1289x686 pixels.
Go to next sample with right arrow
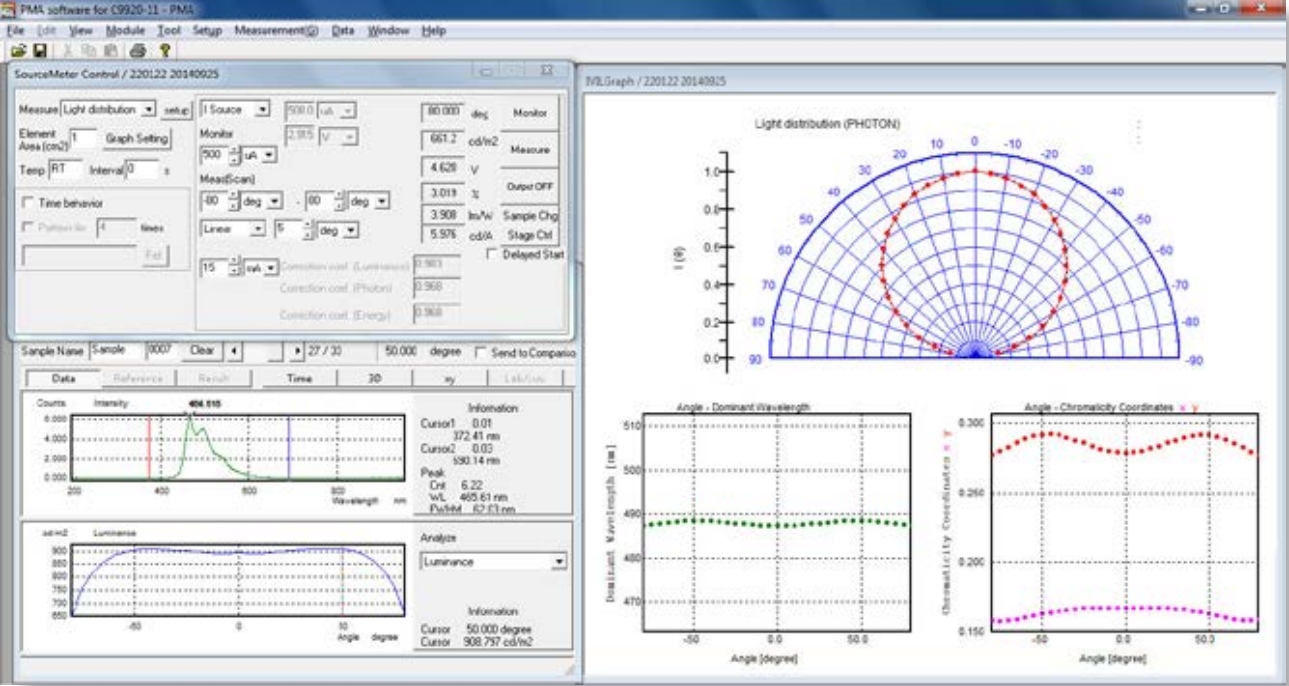[297, 351]
